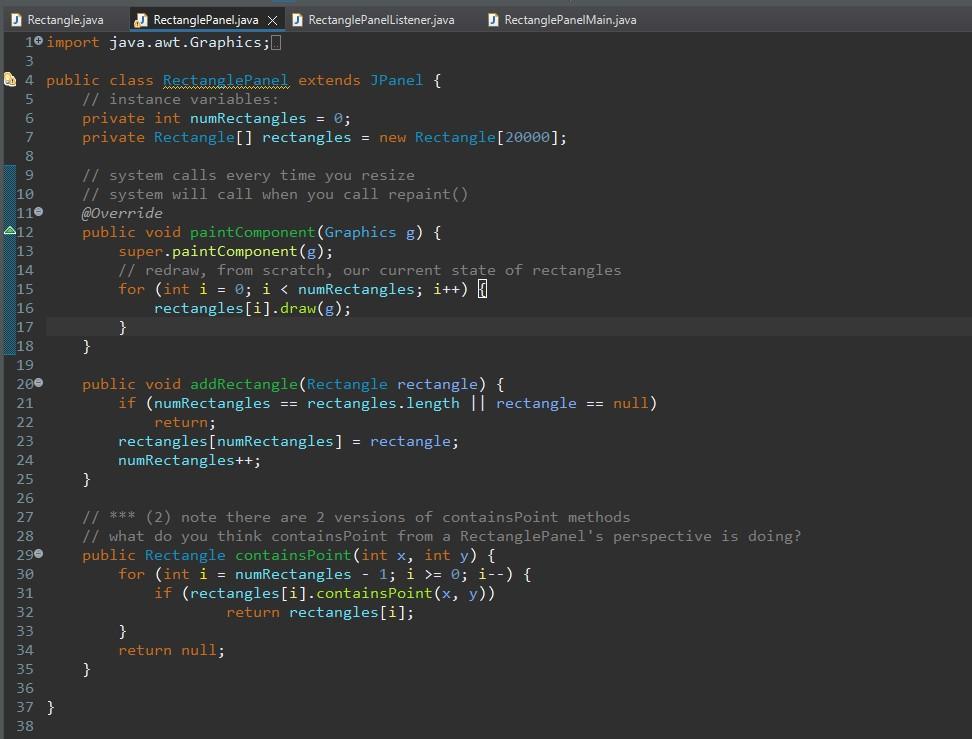Click the highlighted JPanel superclass reference
This screenshot has height=739, width=972.
(397, 80)
